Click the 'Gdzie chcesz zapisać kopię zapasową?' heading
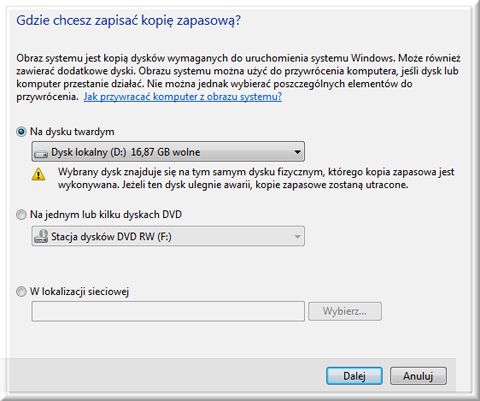The image size is (480, 401). 128,21
